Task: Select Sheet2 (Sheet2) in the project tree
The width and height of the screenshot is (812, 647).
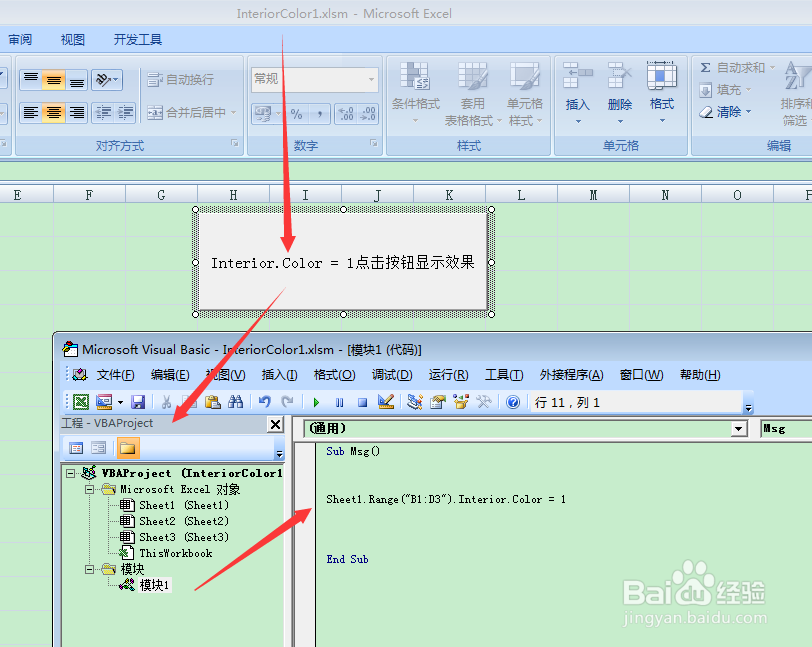Action: (x=174, y=521)
